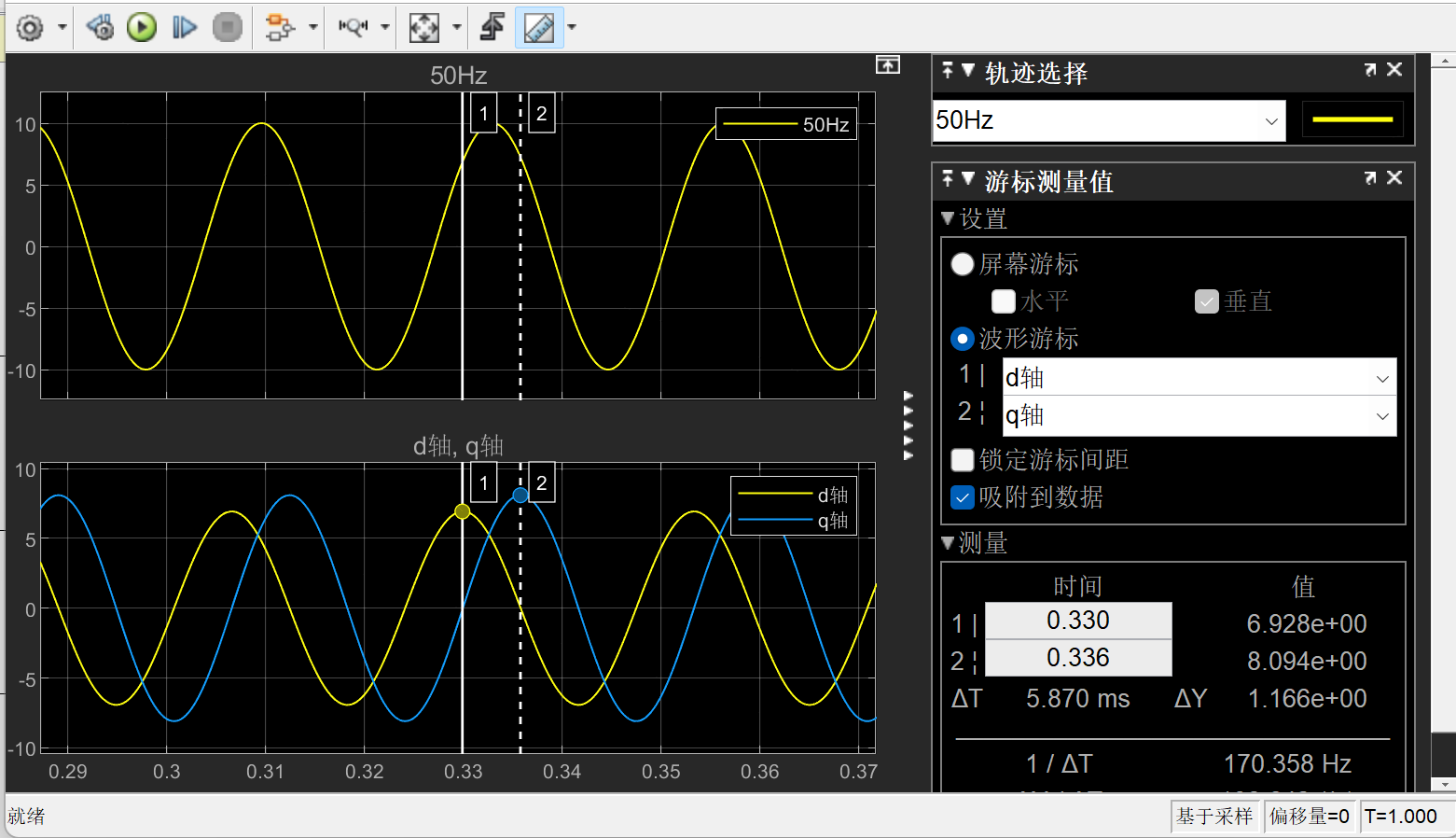Viewport: 1456px width, 838px height.
Task: Click the highlight block in model icon
Action: 279,28
